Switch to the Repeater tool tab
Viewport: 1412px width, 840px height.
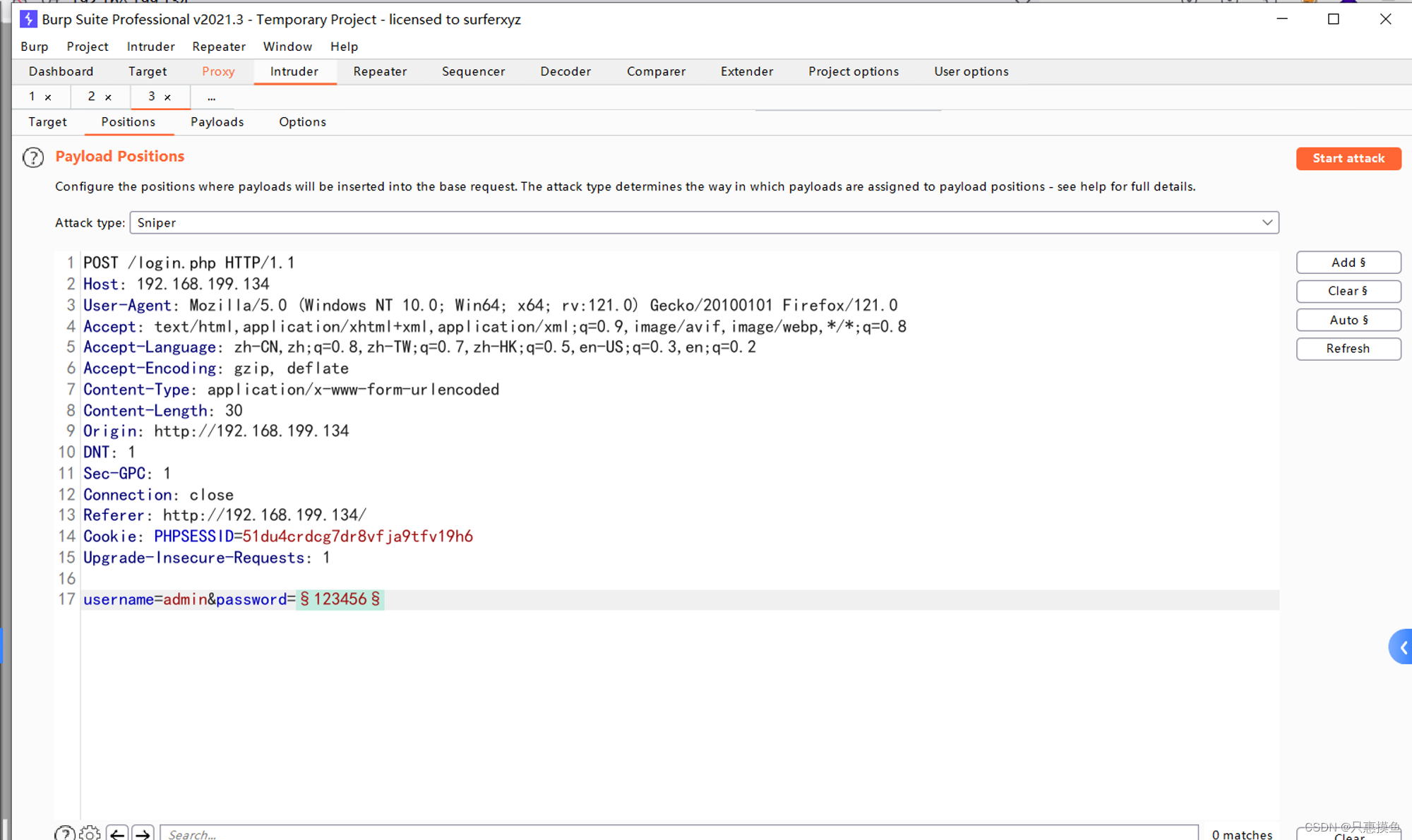coord(380,71)
